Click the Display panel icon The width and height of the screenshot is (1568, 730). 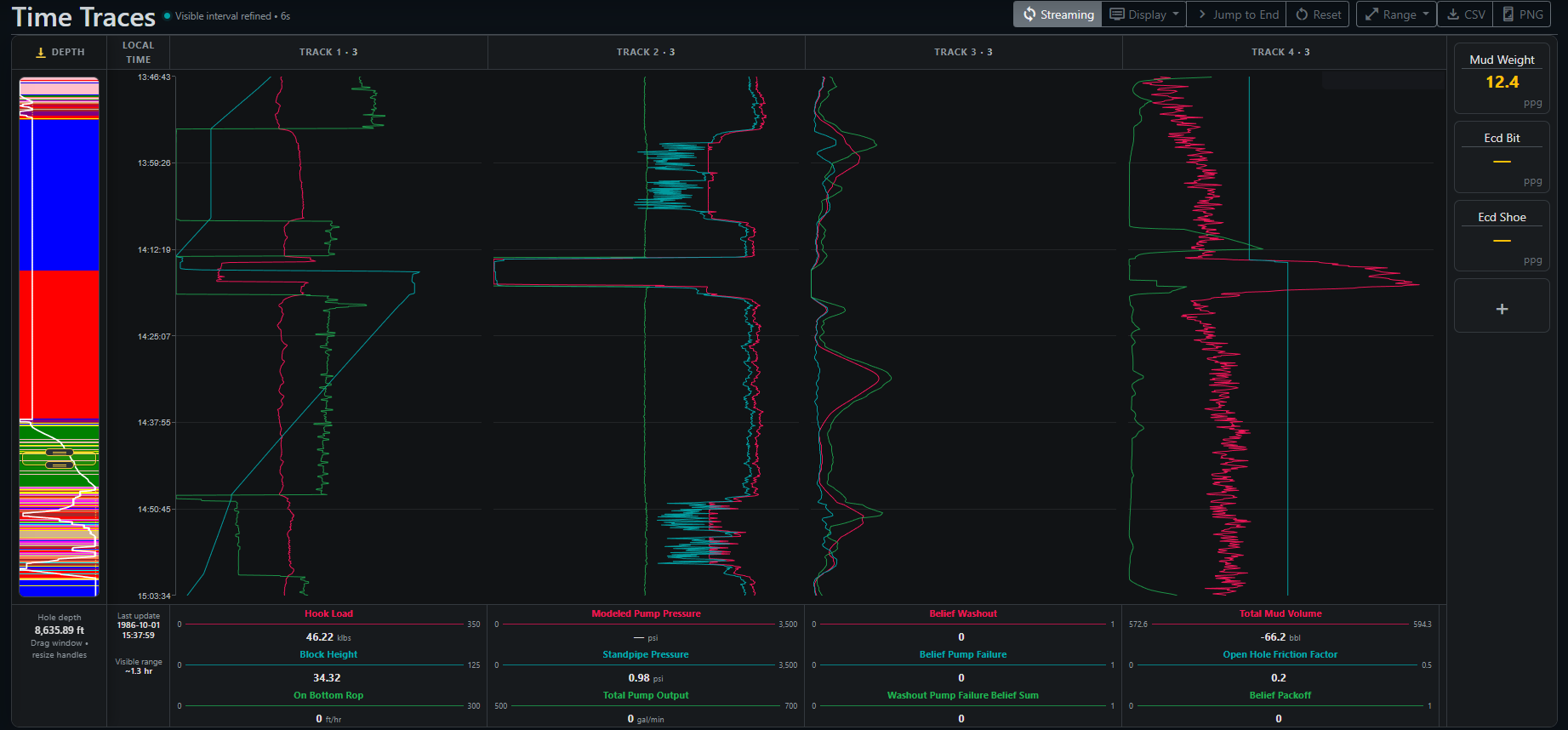1117,14
